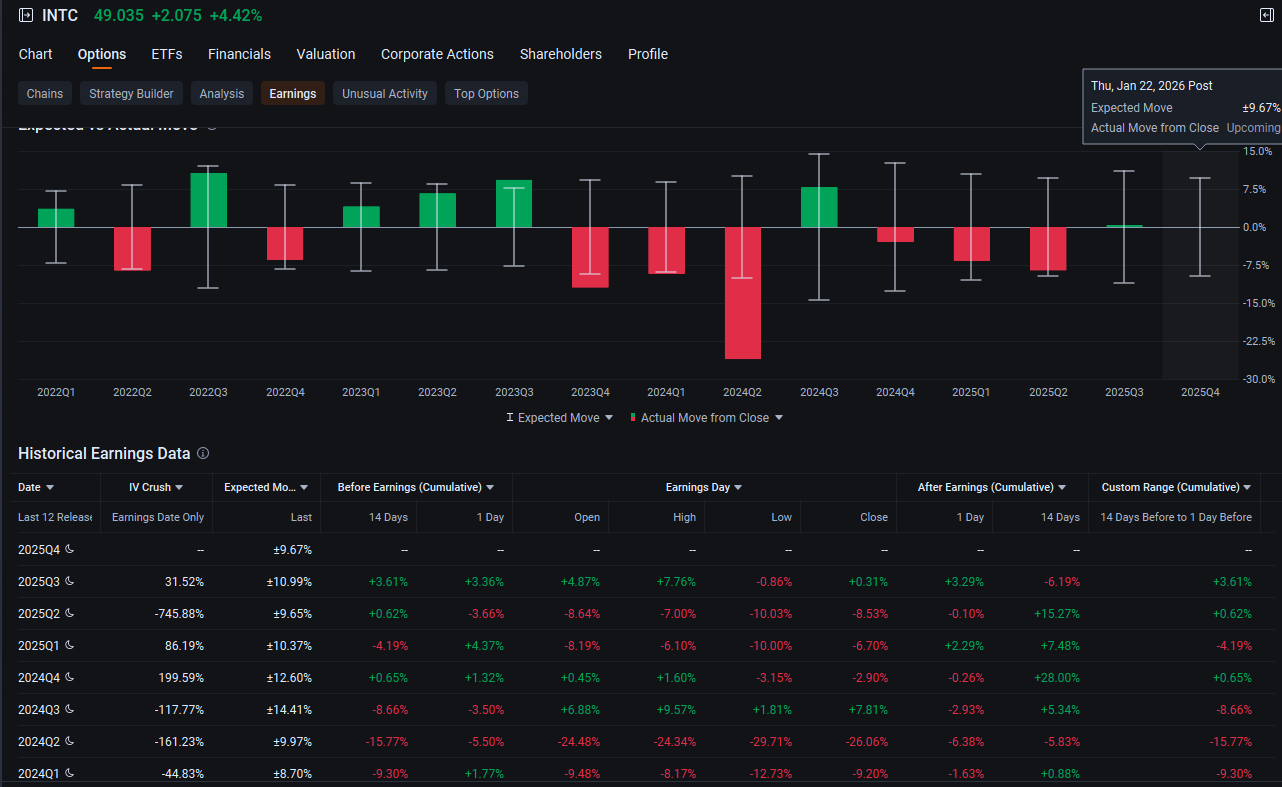Image resolution: width=1282 pixels, height=787 pixels.
Task: Click the -26.06% close value
Action: click(866, 741)
